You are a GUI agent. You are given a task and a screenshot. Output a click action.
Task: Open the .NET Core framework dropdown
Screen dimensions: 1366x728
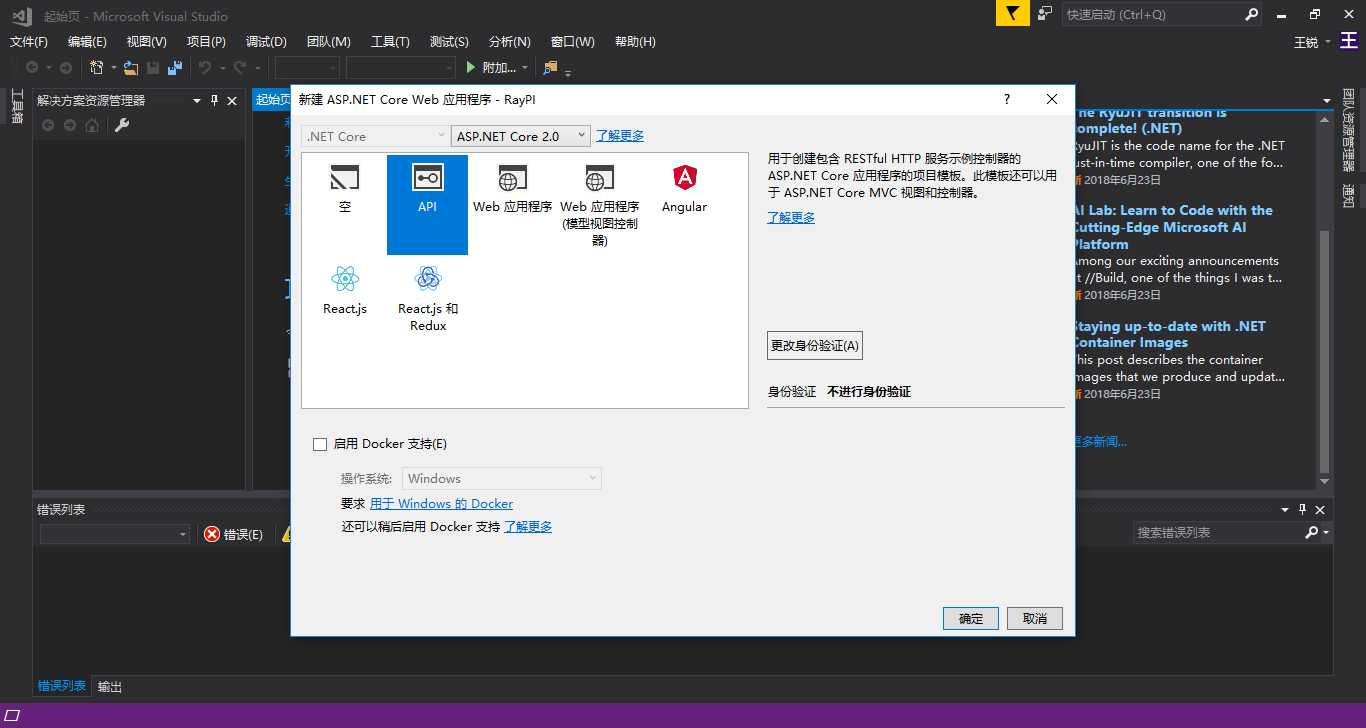(x=375, y=136)
